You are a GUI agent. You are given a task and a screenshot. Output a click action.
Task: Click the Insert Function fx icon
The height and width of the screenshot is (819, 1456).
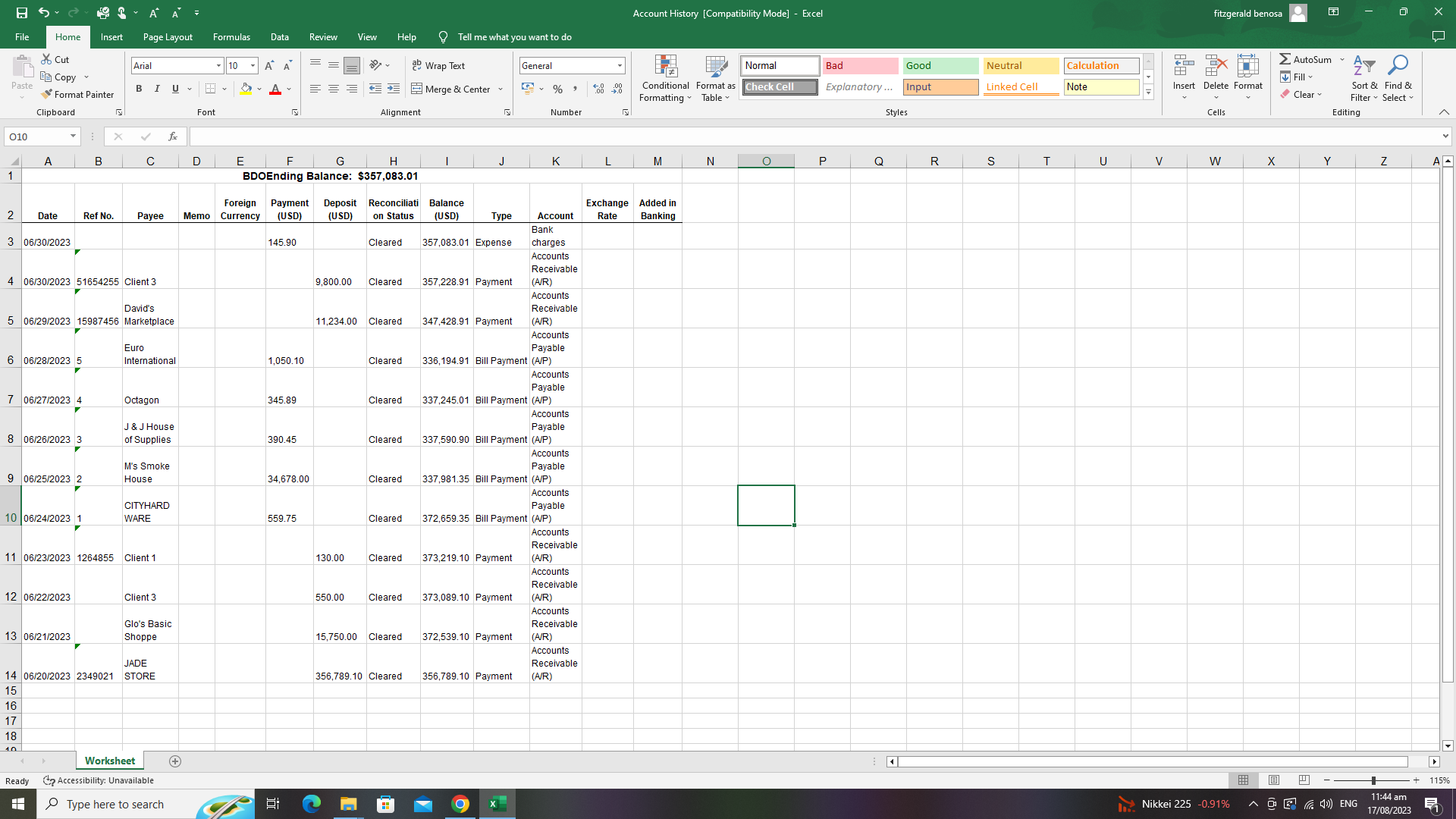click(x=173, y=136)
